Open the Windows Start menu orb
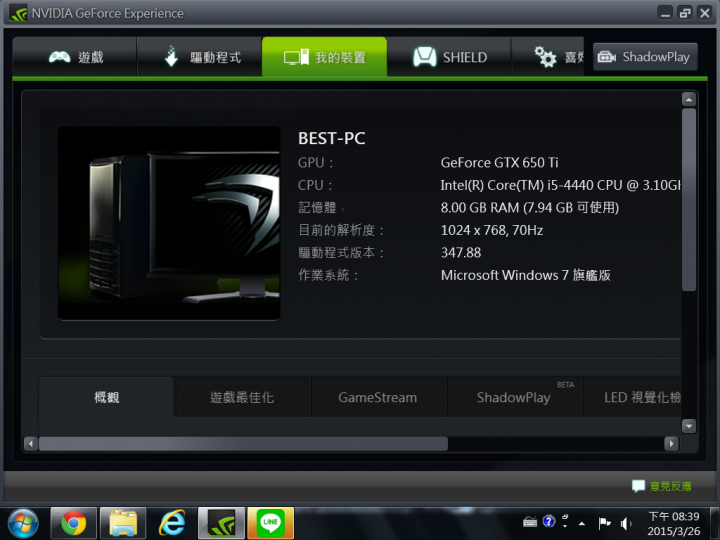Viewport: 720px width, 540px height. pyautogui.click(x=23, y=523)
